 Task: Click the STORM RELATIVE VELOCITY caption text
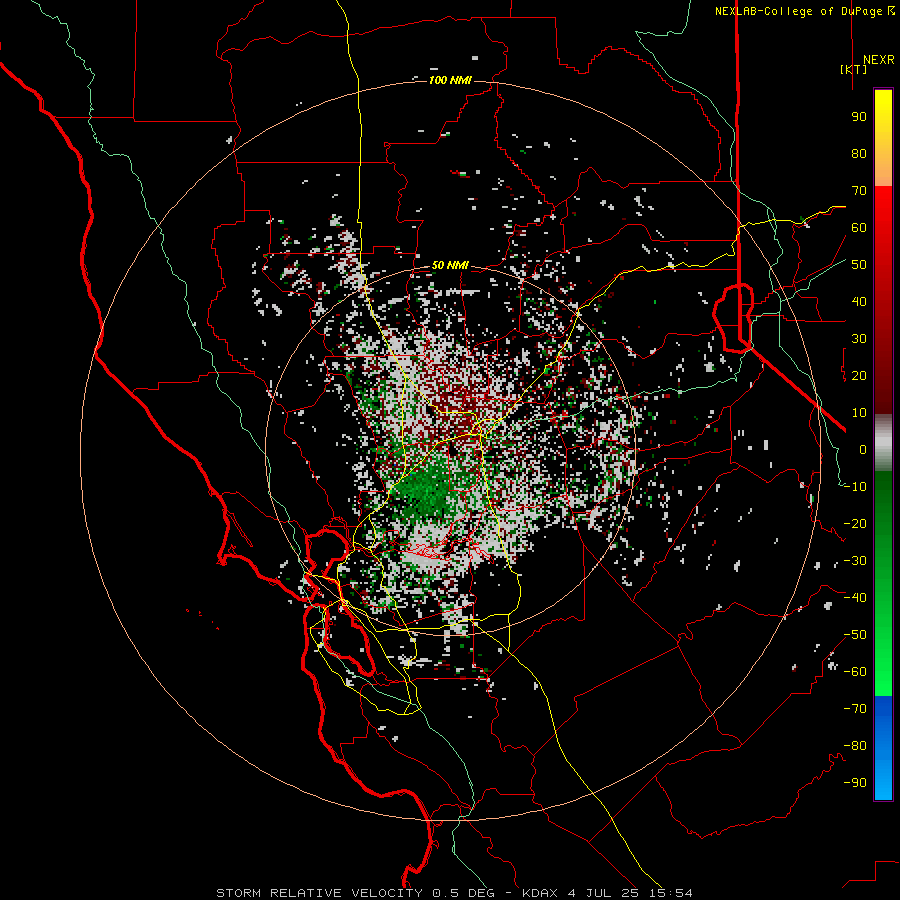coord(319,893)
